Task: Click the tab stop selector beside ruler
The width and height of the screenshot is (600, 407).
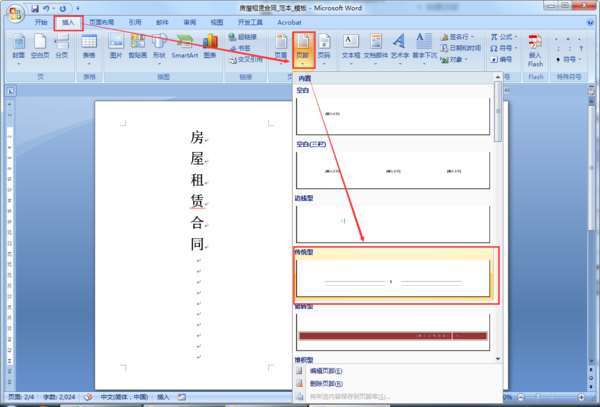Action: click(x=11, y=91)
